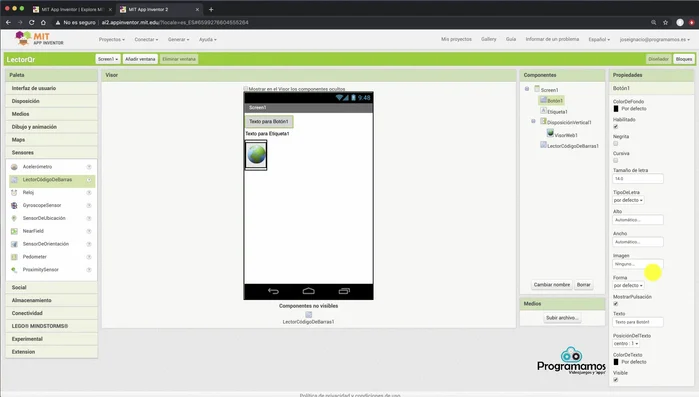The width and height of the screenshot is (699, 397).
Task: Select the VisorWeb globe in the viewer
Action: 256,155
